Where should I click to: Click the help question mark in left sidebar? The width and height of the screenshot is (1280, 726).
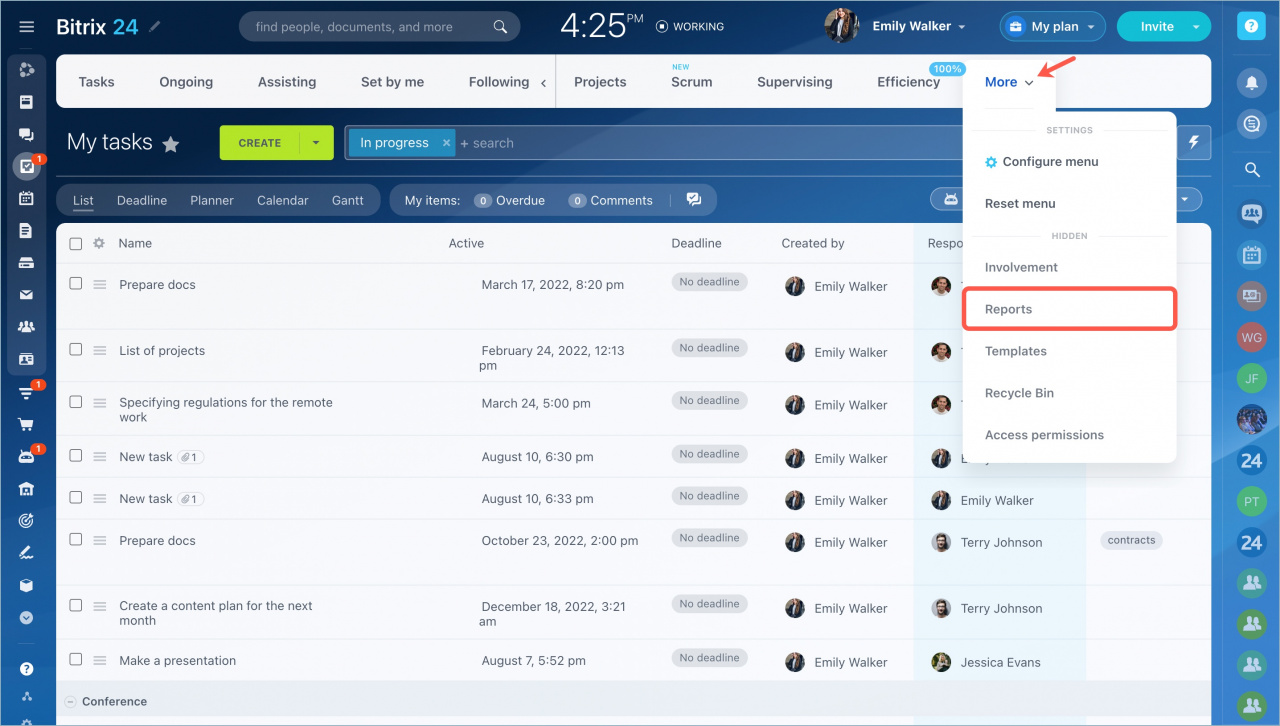click(x=27, y=669)
